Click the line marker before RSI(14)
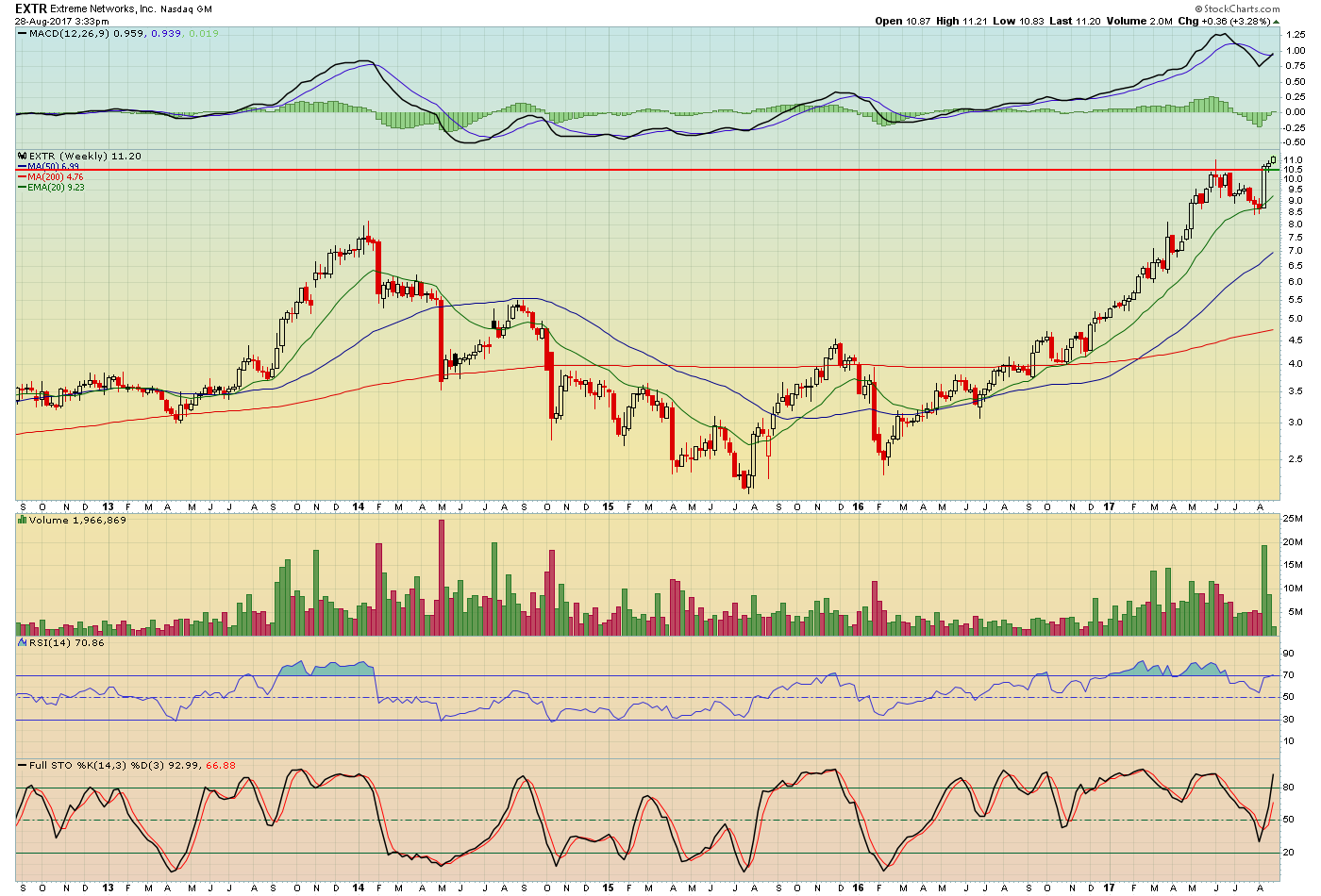This screenshot has width=1321, height=896. click(x=22, y=642)
